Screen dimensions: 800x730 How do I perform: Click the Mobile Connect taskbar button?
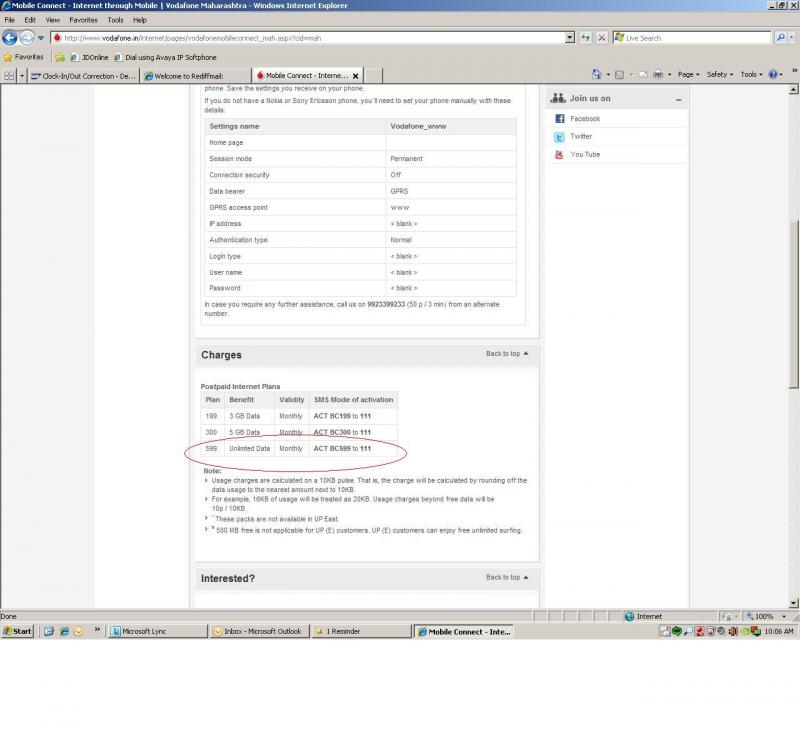[463, 632]
